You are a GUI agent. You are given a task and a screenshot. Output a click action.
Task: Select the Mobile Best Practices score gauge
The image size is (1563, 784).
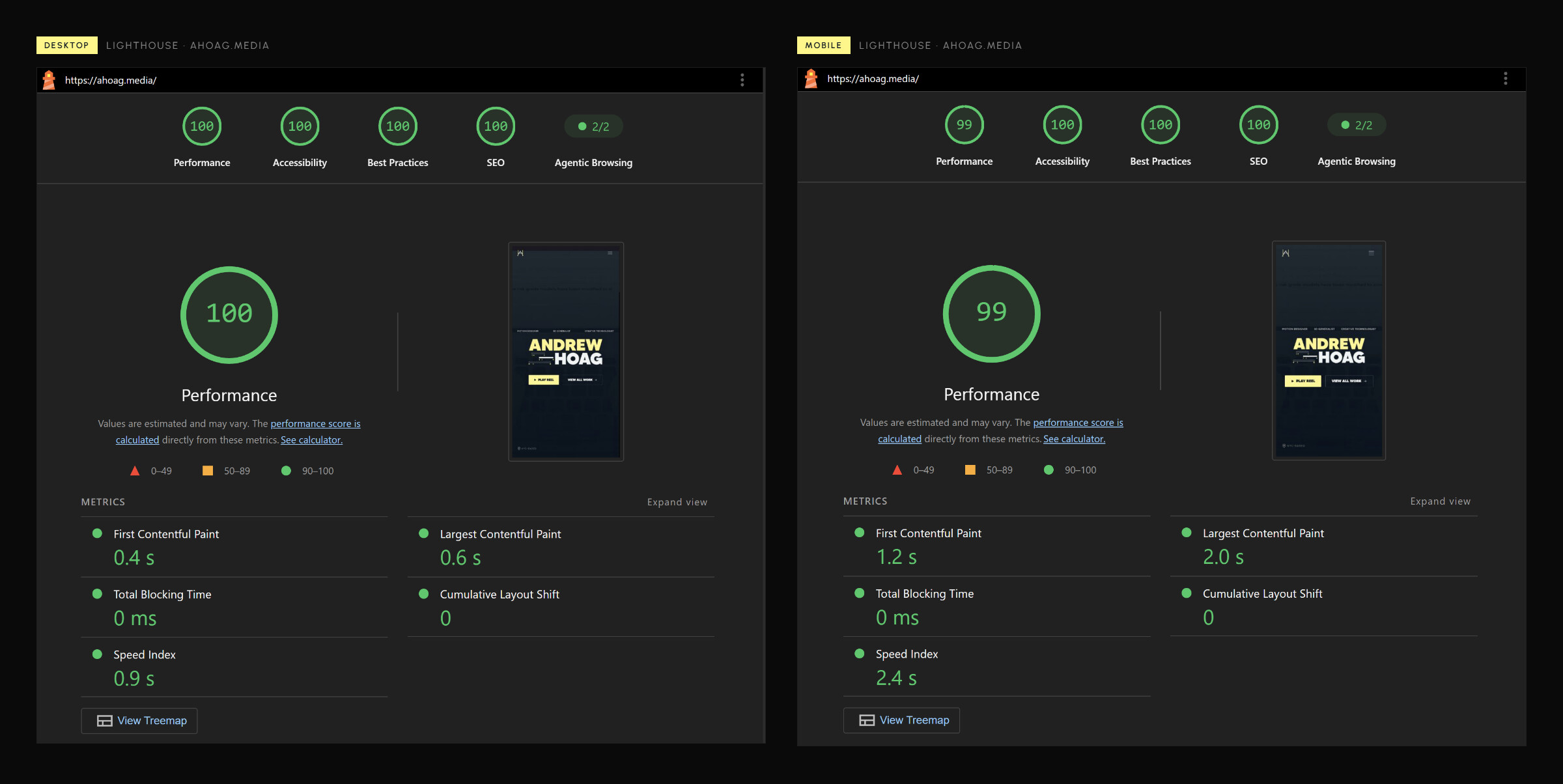pos(1161,125)
